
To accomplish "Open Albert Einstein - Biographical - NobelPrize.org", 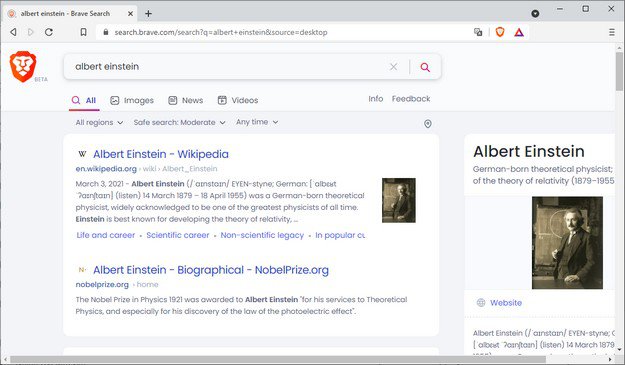I will [211, 270].
